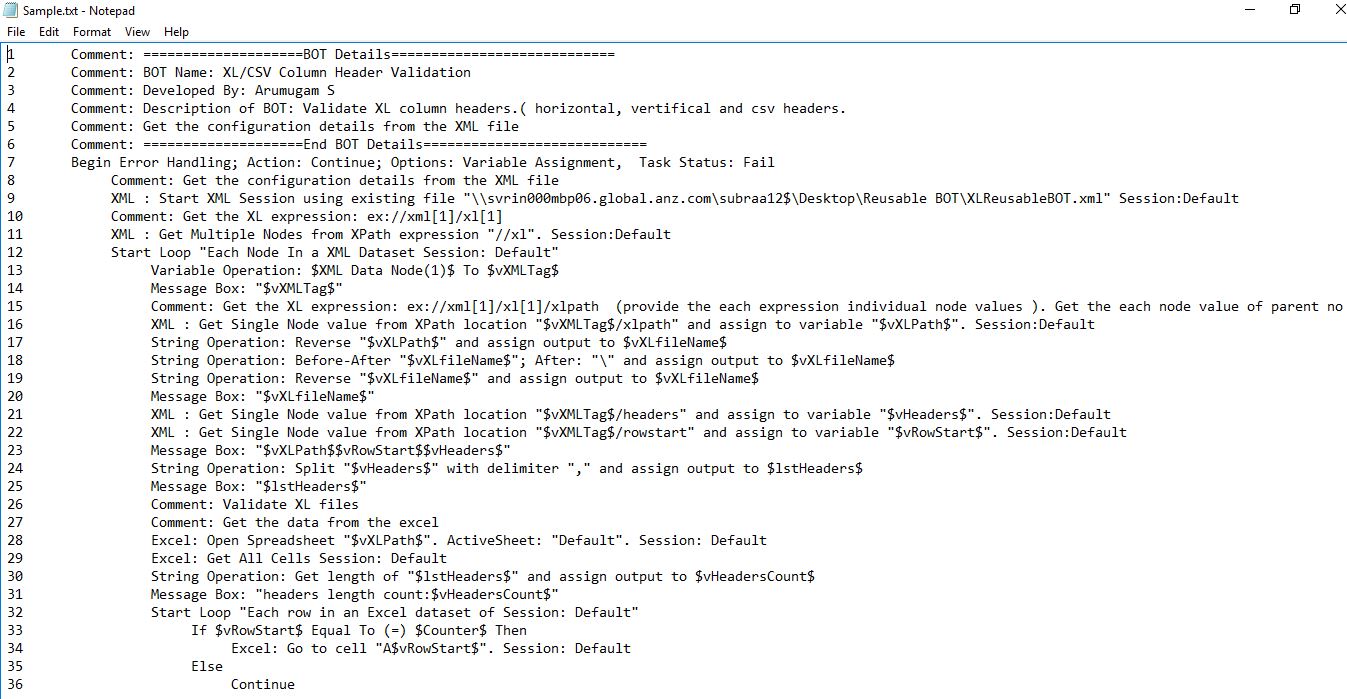Click the Notepad icon in the title bar

11,10
